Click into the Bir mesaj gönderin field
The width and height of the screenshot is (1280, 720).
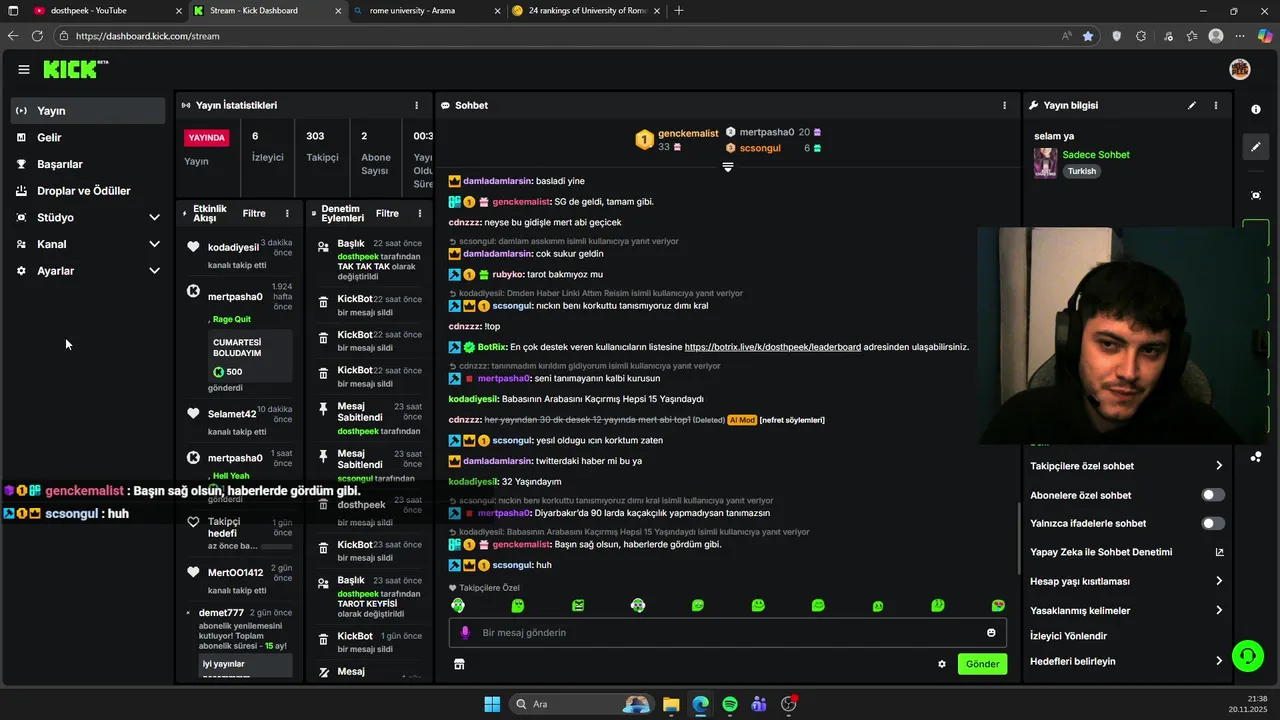(x=728, y=632)
